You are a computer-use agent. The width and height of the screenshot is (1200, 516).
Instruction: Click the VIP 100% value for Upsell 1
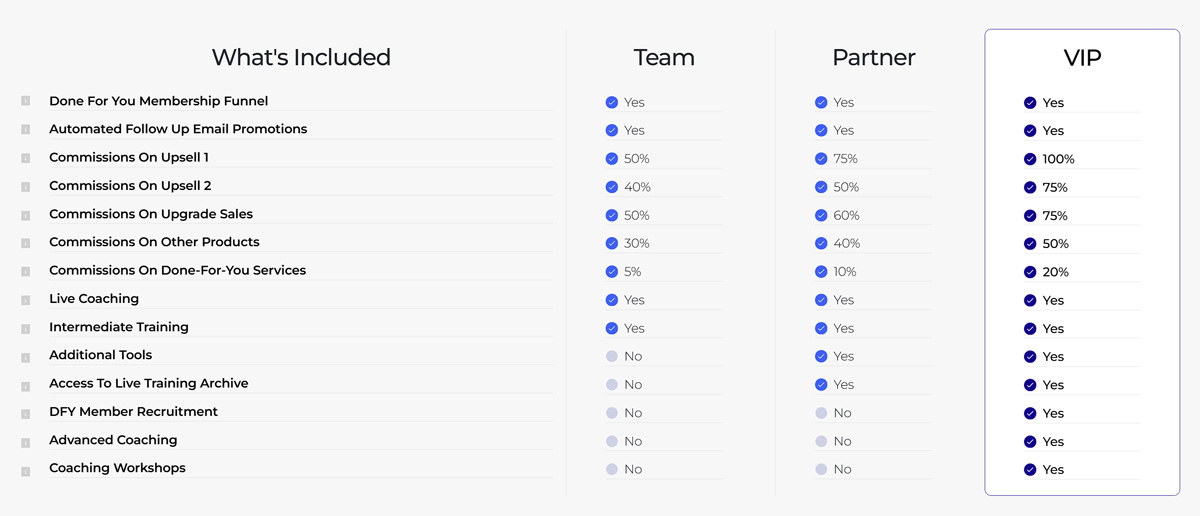[1058, 159]
